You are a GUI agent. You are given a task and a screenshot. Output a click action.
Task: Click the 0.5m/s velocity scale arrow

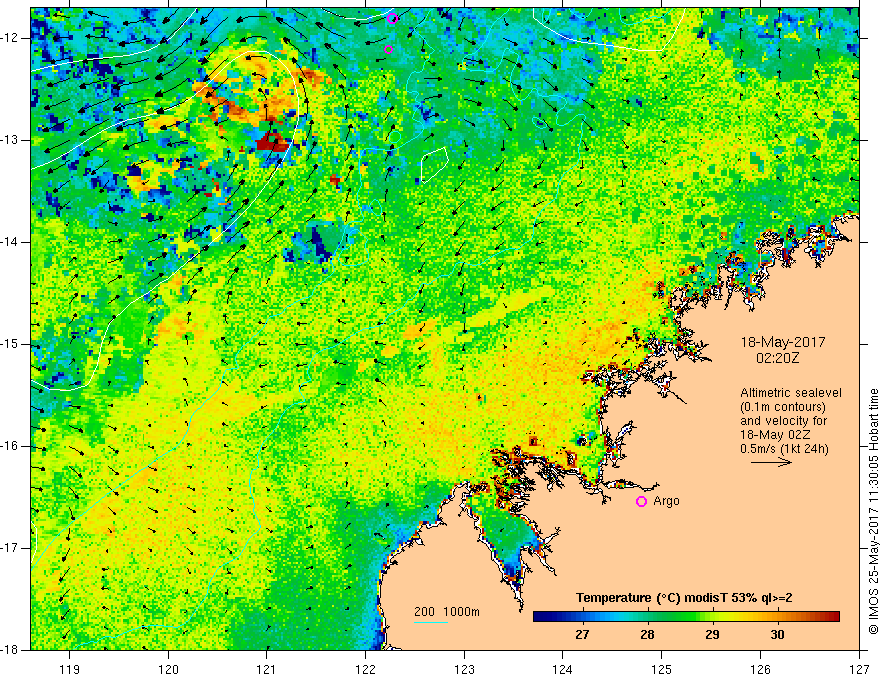pos(772,462)
